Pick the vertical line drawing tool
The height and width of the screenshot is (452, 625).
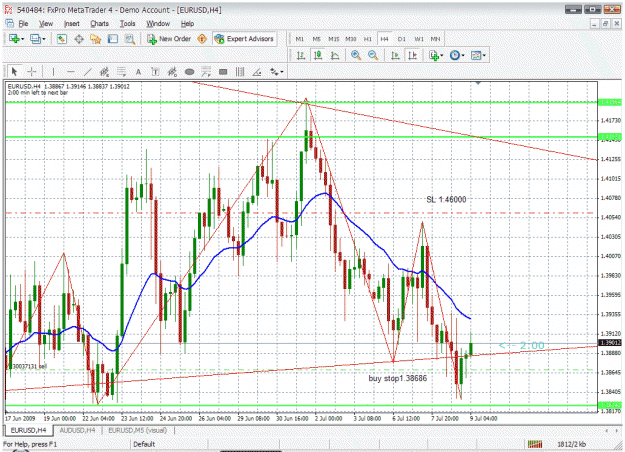point(53,72)
